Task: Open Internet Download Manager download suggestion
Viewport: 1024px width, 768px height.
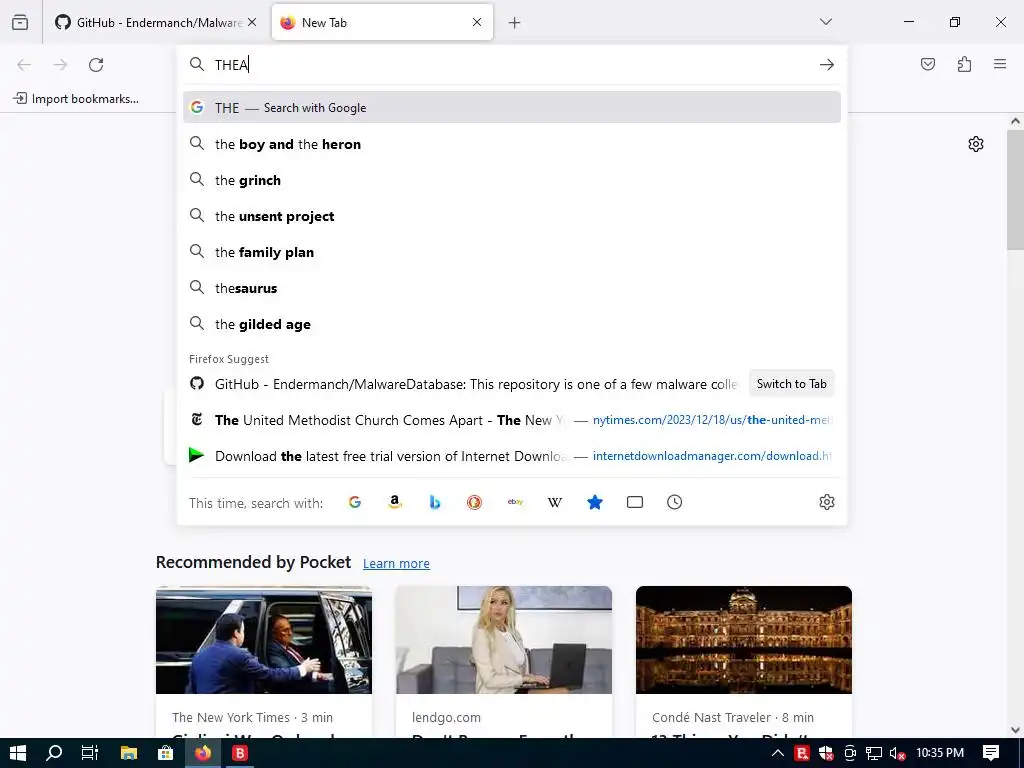Action: click(x=511, y=456)
